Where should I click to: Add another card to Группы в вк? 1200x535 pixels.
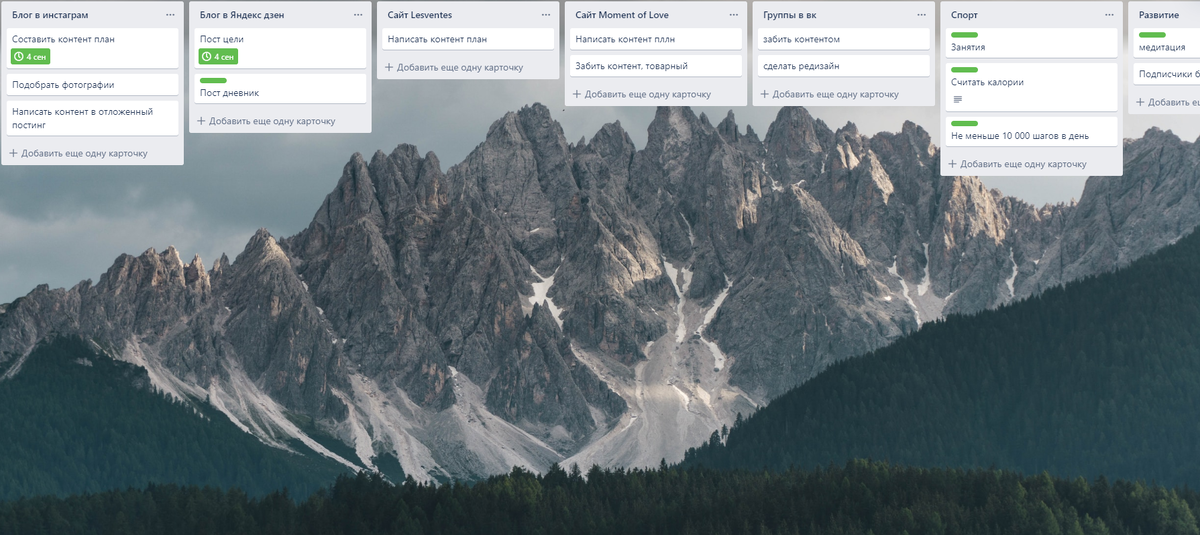tap(829, 94)
